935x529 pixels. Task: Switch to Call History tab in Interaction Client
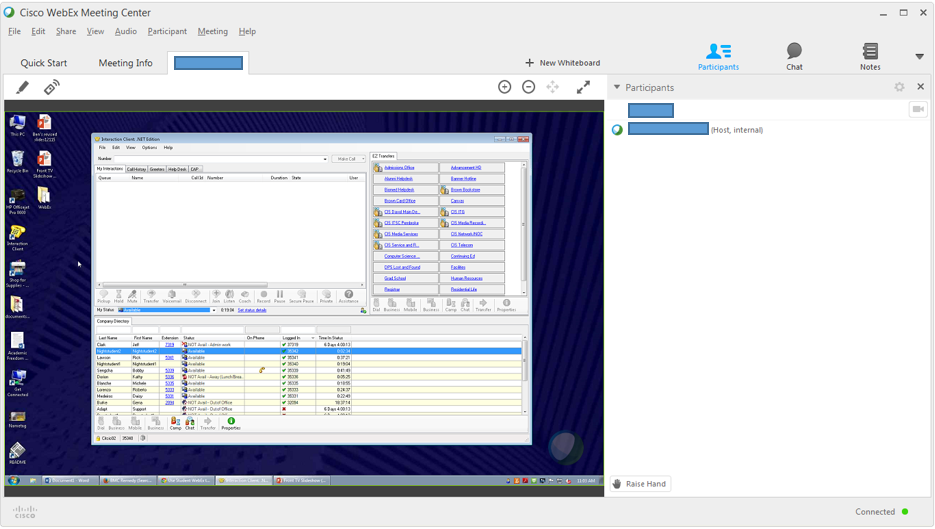point(137,169)
